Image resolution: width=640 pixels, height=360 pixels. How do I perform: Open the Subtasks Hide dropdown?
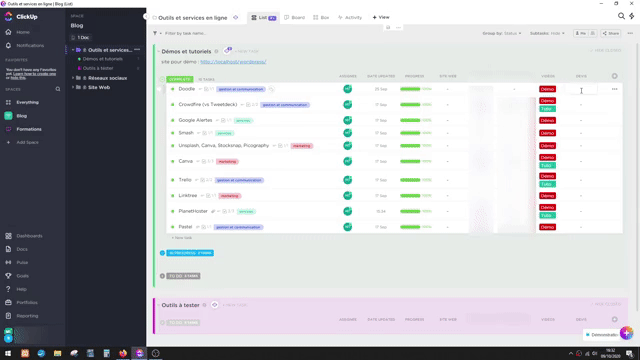[547, 33]
